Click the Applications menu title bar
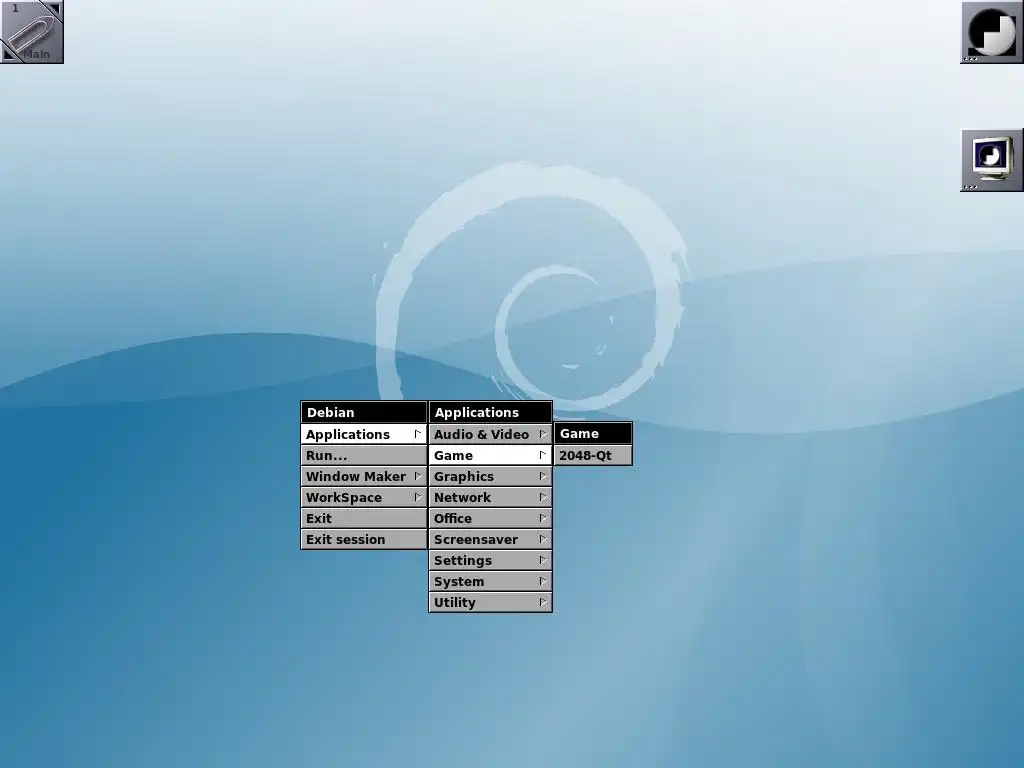 pyautogui.click(x=490, y=412)
